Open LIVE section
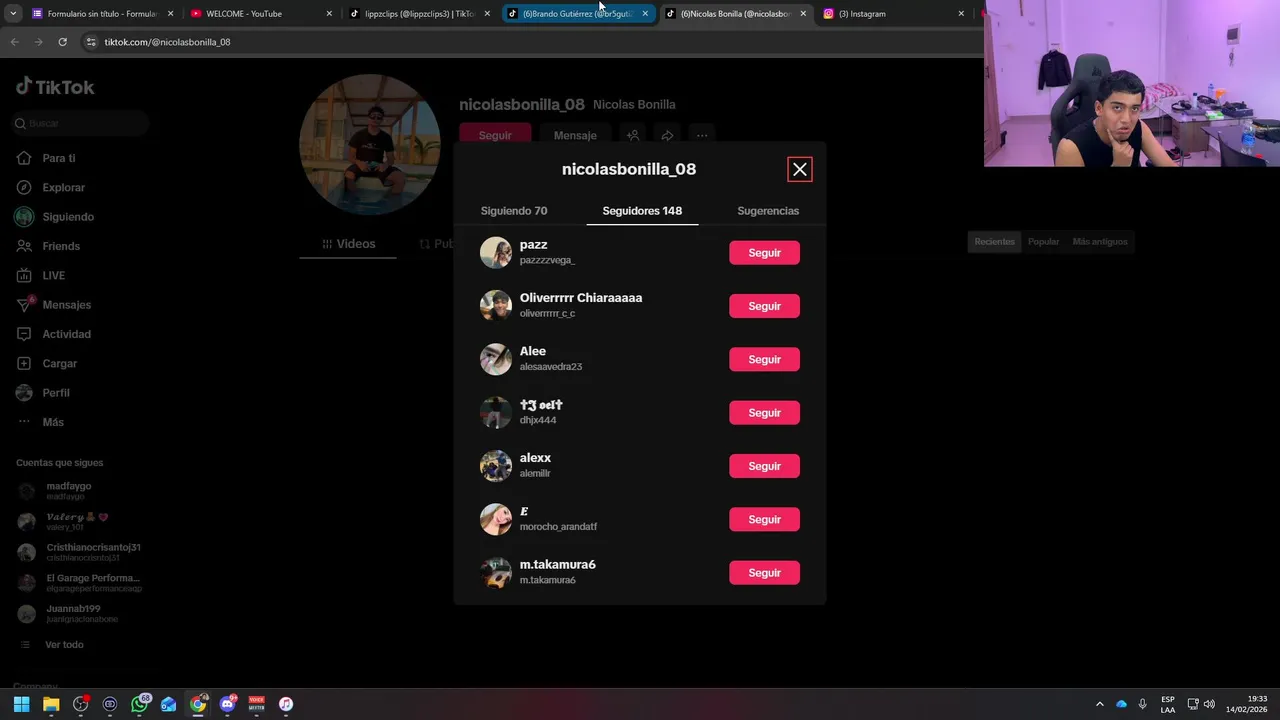The image size is (1280, 720). pos(53,275)
